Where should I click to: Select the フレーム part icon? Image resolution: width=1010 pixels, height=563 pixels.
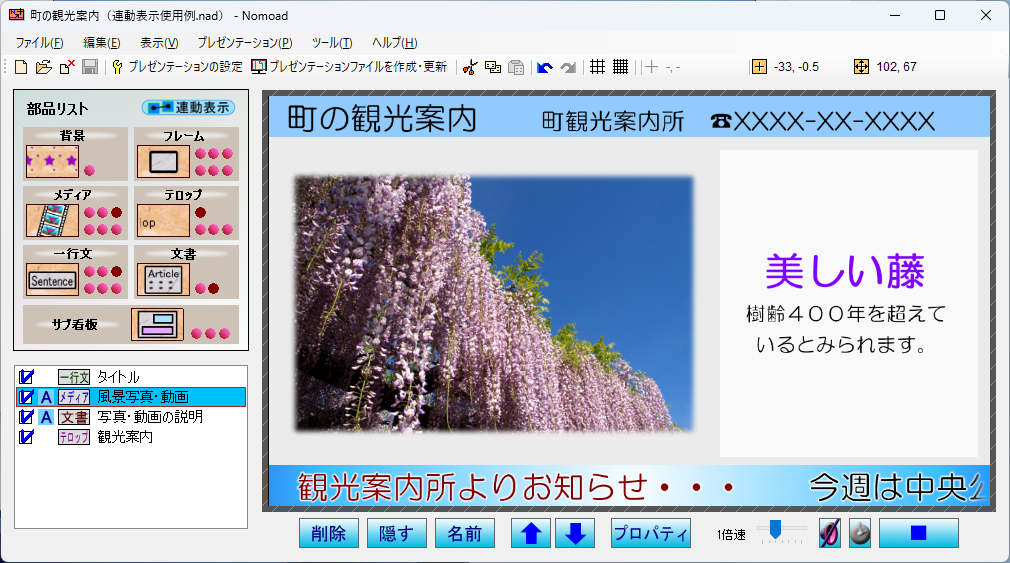coord(163,161)
